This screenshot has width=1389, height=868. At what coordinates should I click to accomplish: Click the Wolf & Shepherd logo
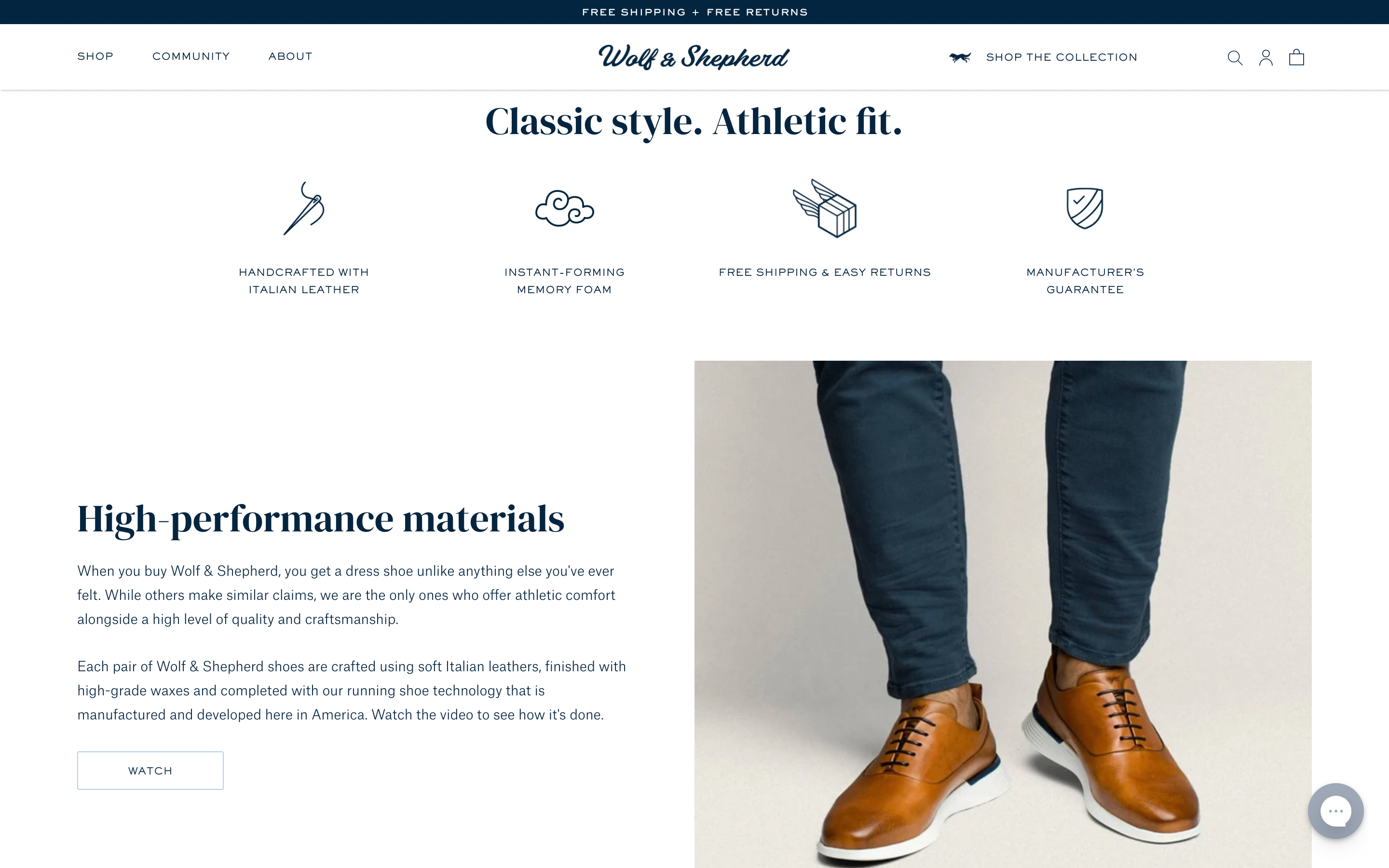[x=694, y=57]
